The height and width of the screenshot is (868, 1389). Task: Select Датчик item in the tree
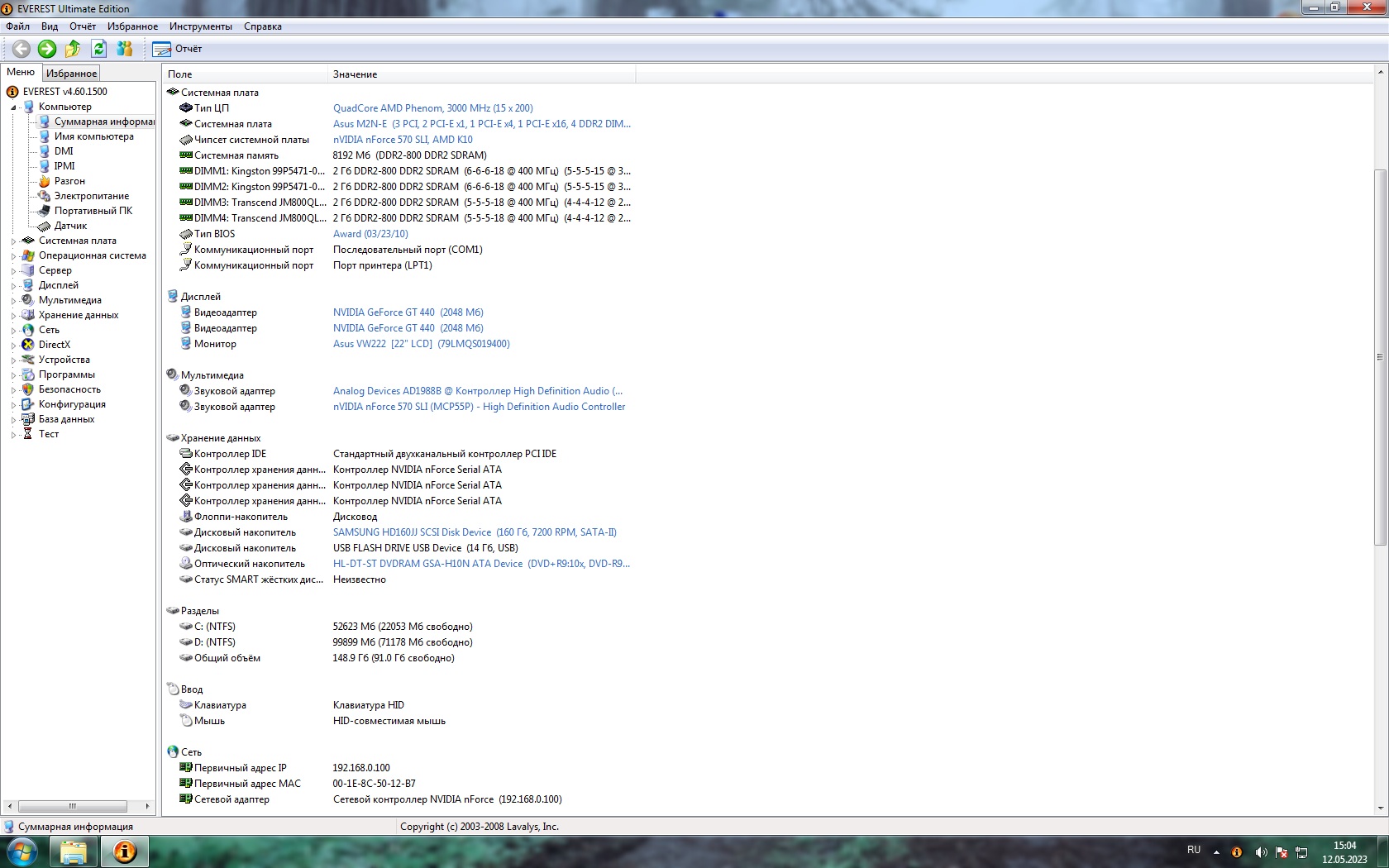tap(70, 226)
